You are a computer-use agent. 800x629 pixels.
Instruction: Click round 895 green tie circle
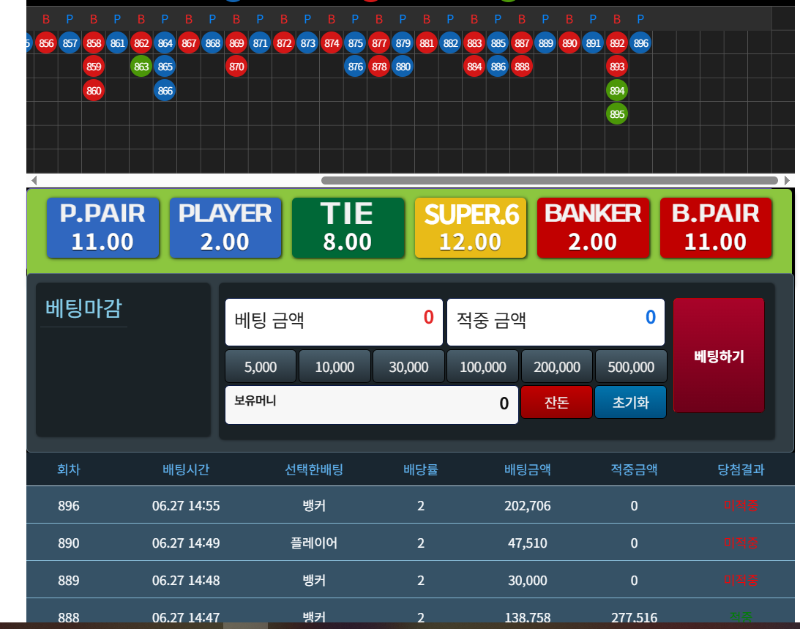coord(617,114)
